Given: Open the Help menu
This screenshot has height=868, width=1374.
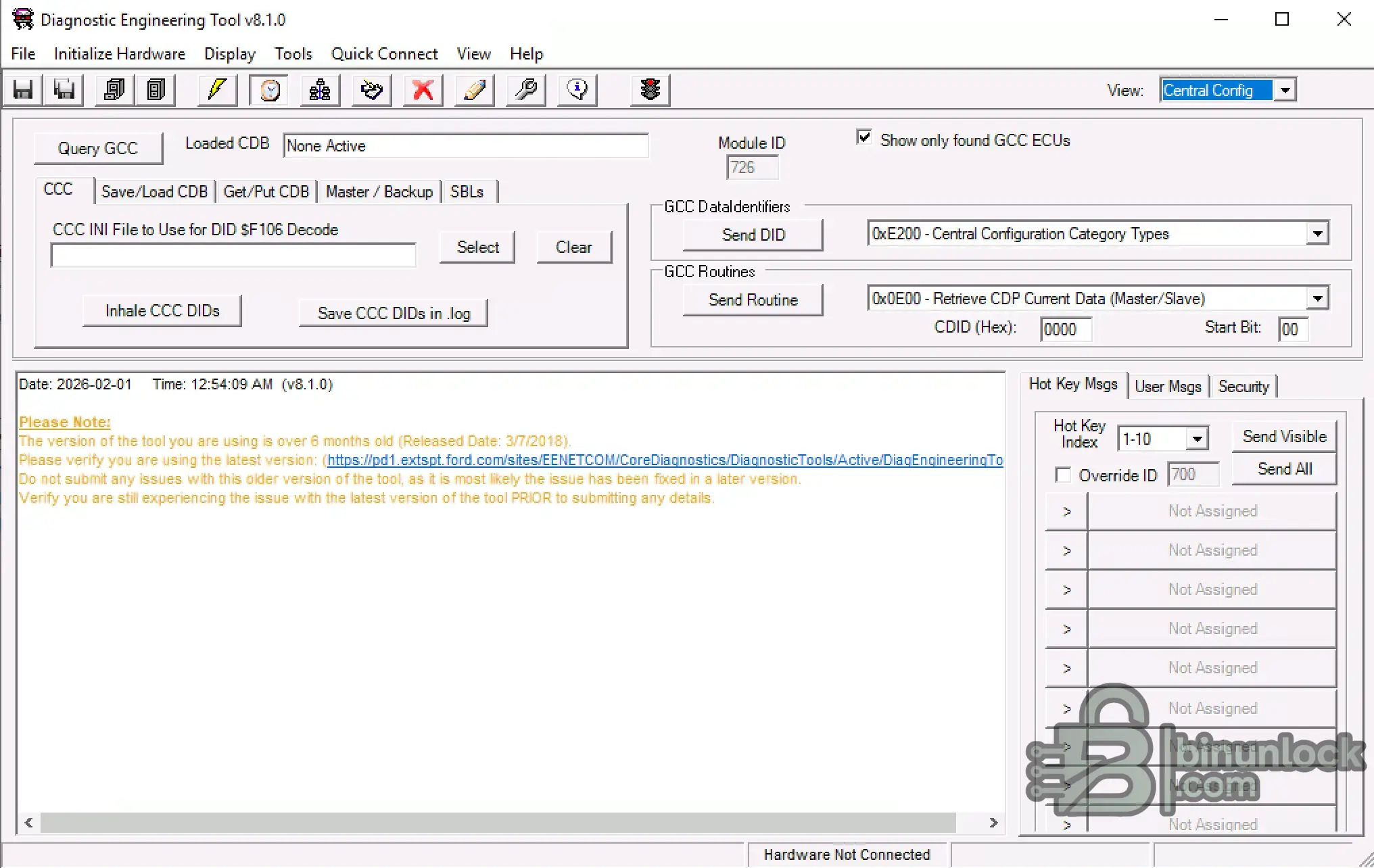Looking at the screenshot, I should (527, 54).
